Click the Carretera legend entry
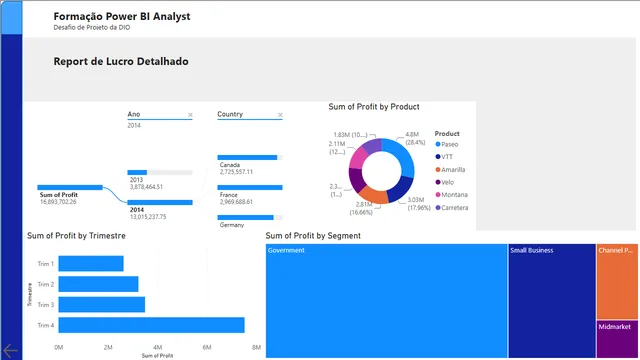The height and width of the screenshot is (360, 640). coord(452,207)
